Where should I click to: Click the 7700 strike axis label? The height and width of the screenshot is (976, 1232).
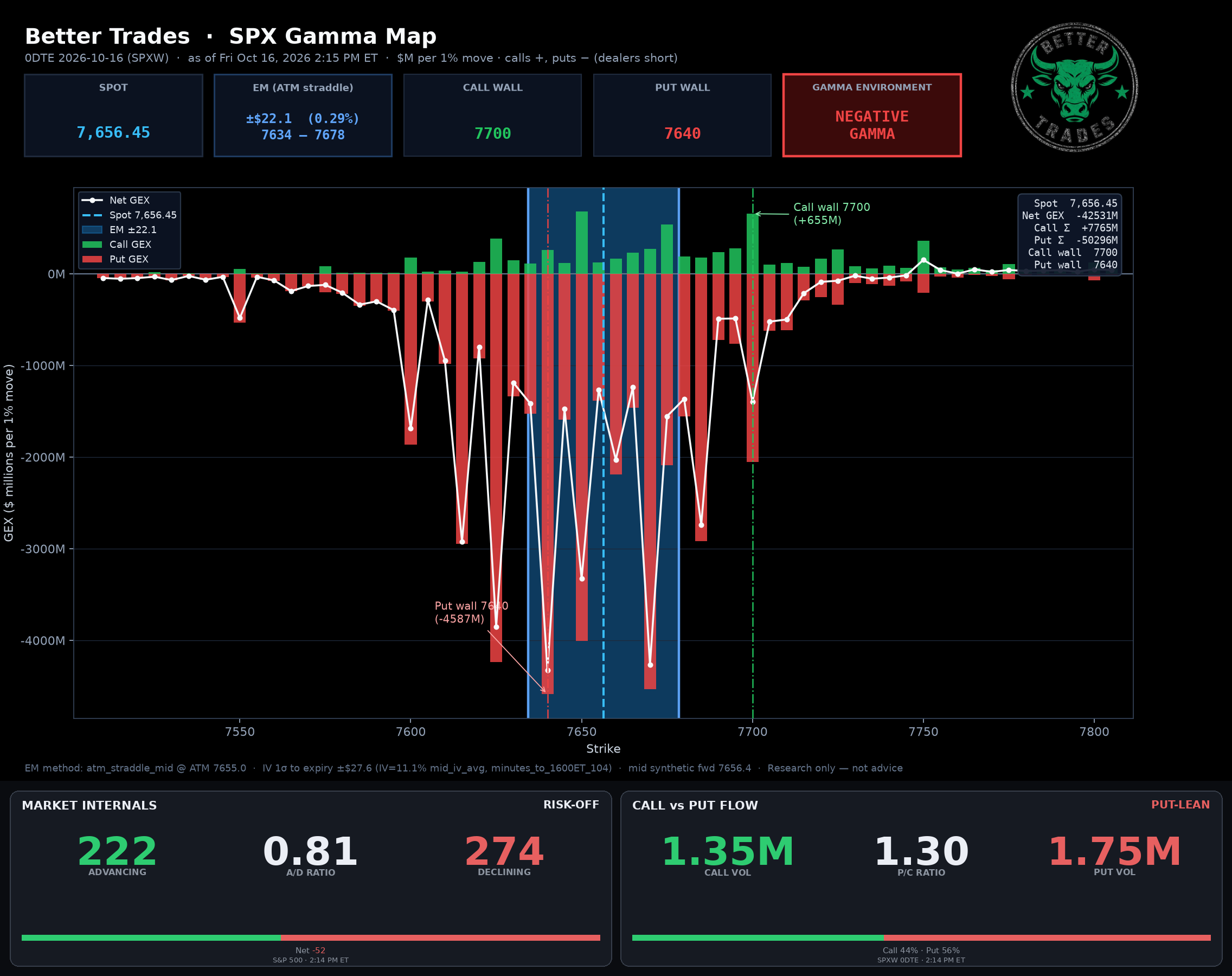coord(753,732)
